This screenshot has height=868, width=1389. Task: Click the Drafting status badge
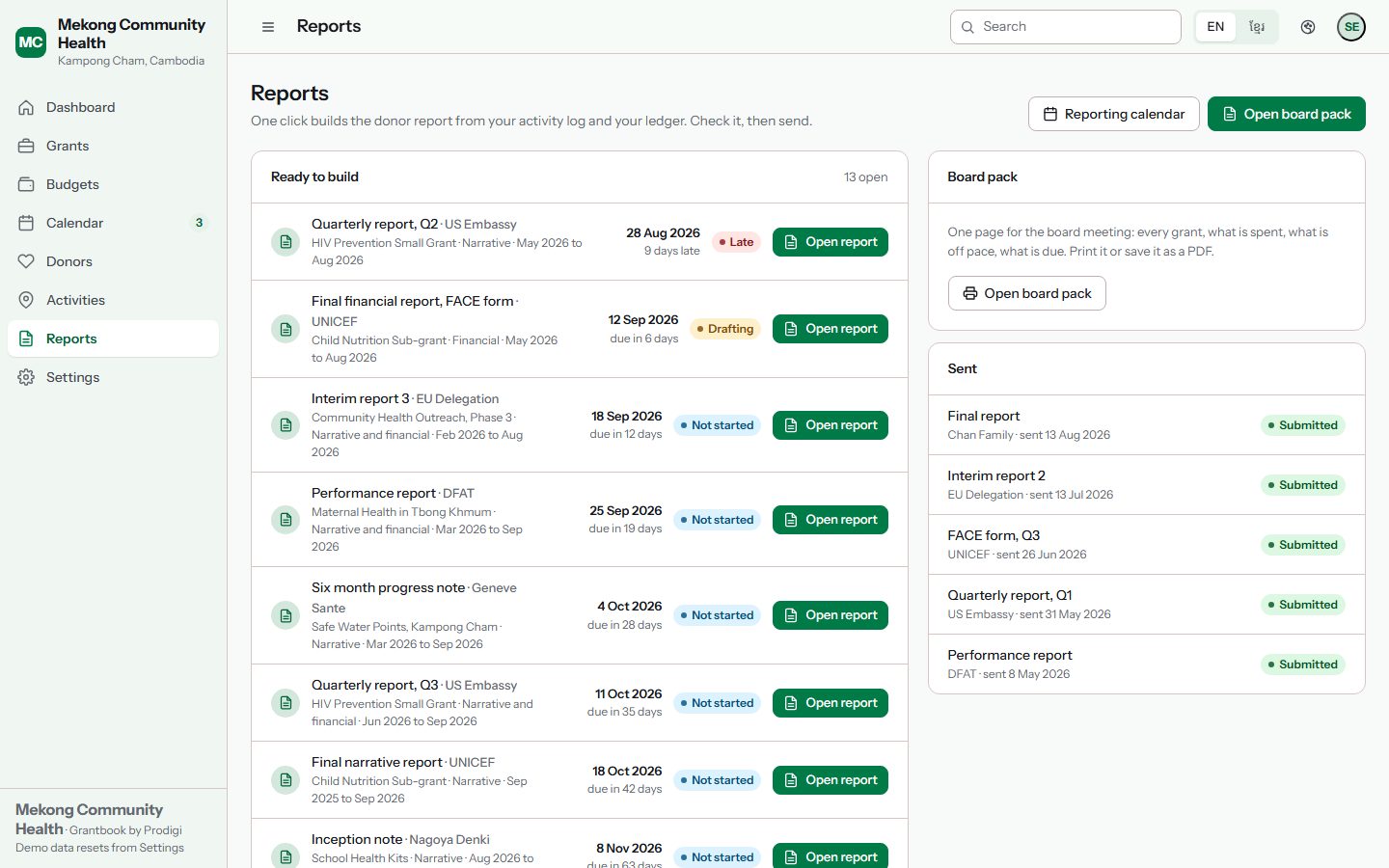pos(725,329)
